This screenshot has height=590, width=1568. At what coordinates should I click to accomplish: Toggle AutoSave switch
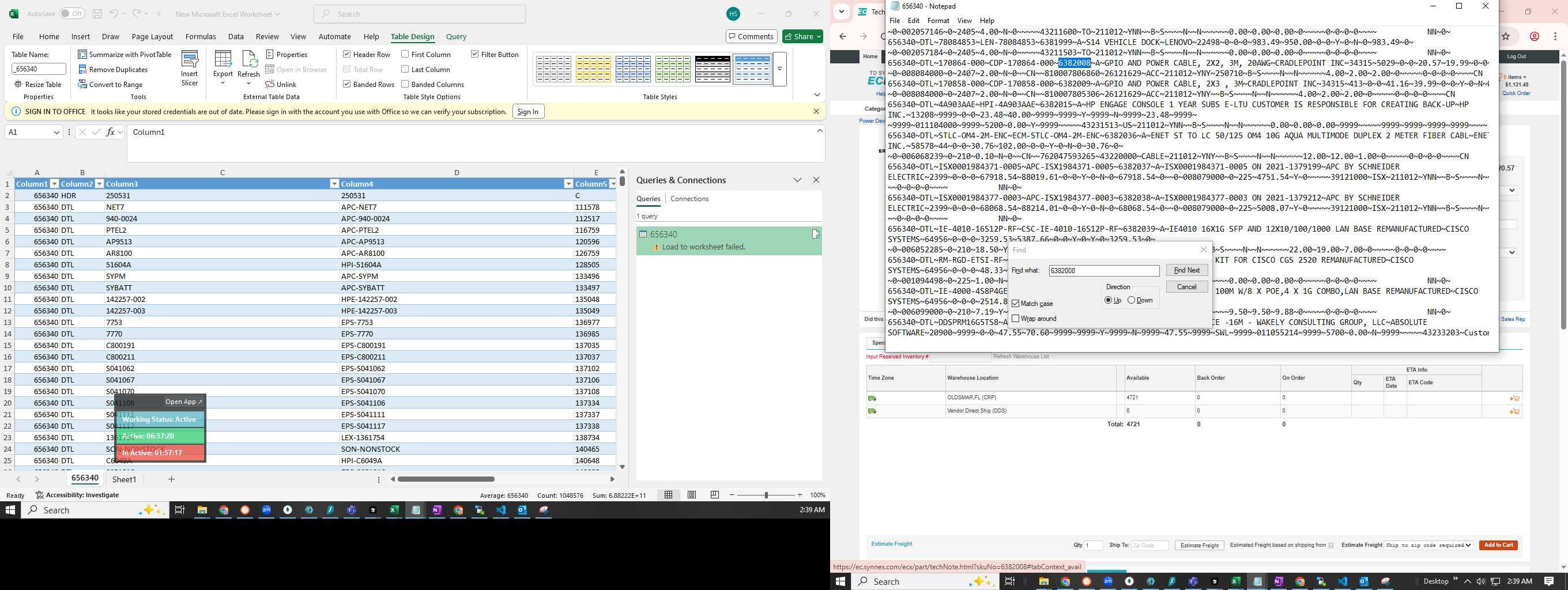point(72,13)
